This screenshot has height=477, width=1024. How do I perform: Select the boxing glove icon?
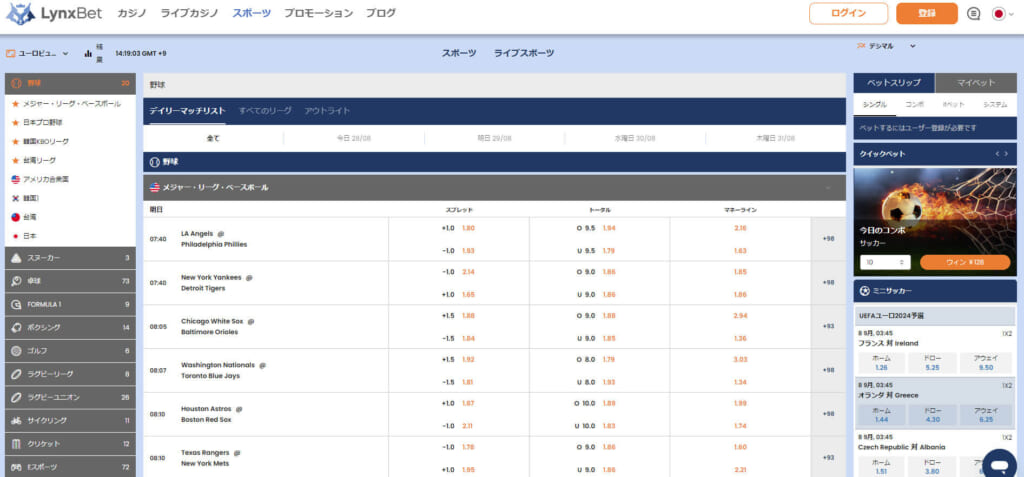16,327
